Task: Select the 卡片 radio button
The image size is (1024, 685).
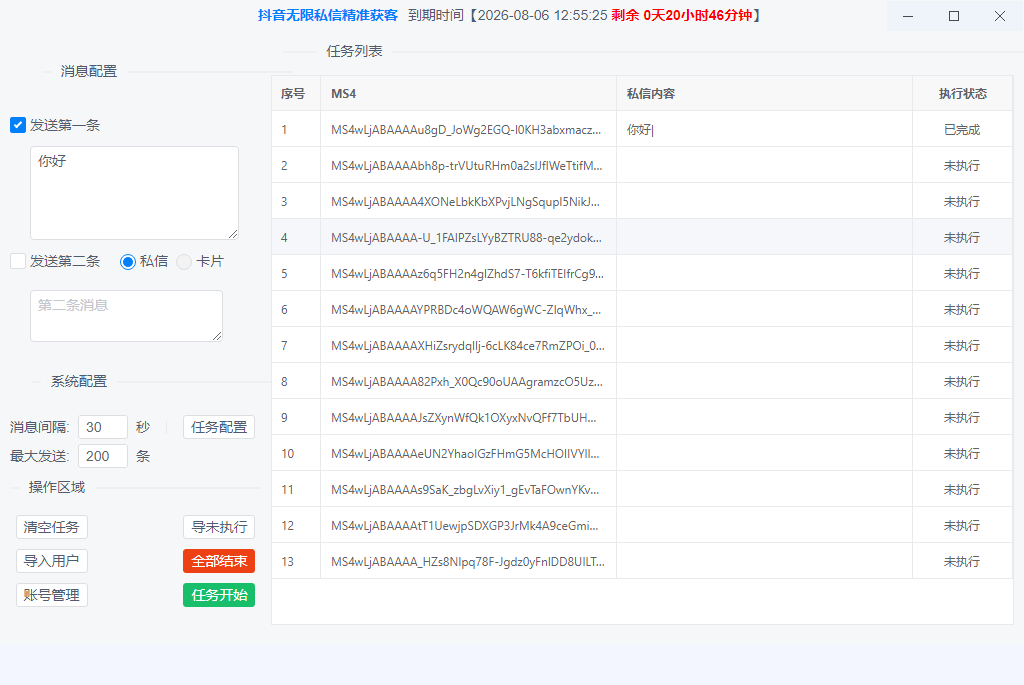Action: [x=184, y=262]
